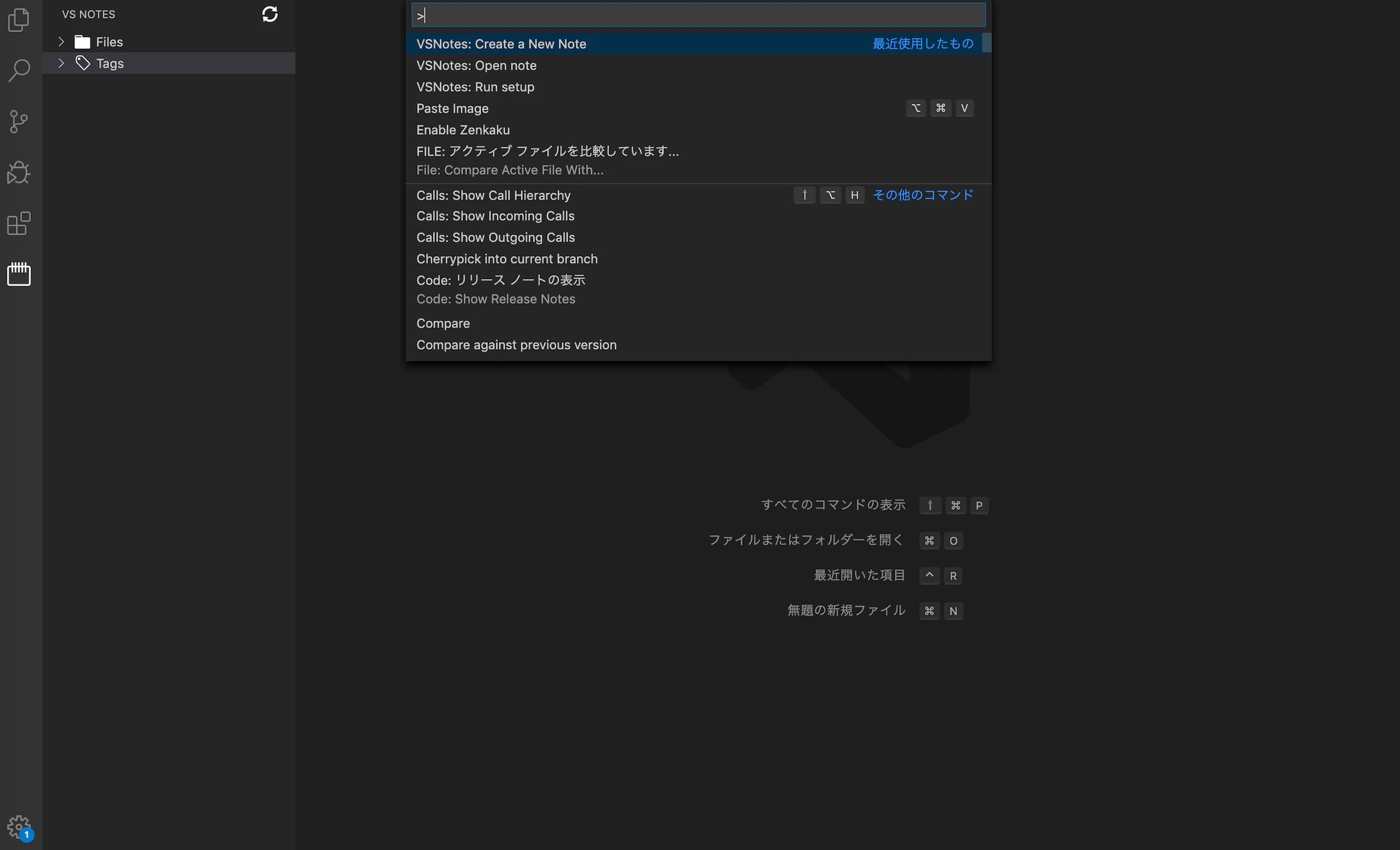Open the Extensions view icon
The image size is (1400, 850).
click(19, 223)
